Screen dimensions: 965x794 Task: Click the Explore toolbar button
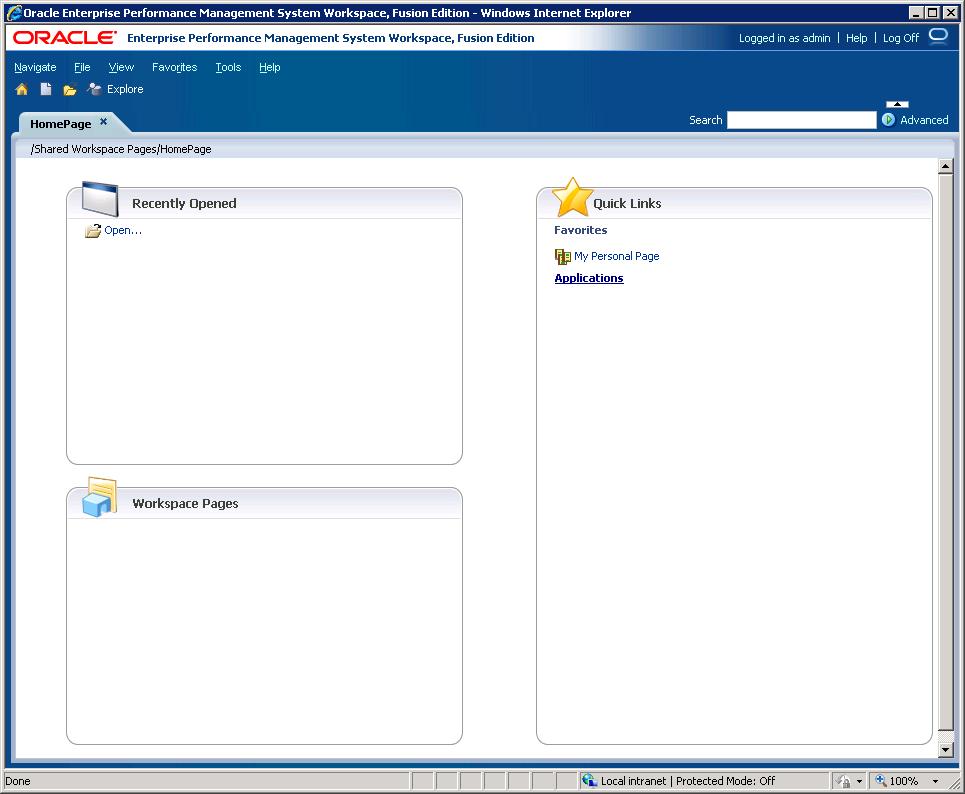[x=115, y=89]
